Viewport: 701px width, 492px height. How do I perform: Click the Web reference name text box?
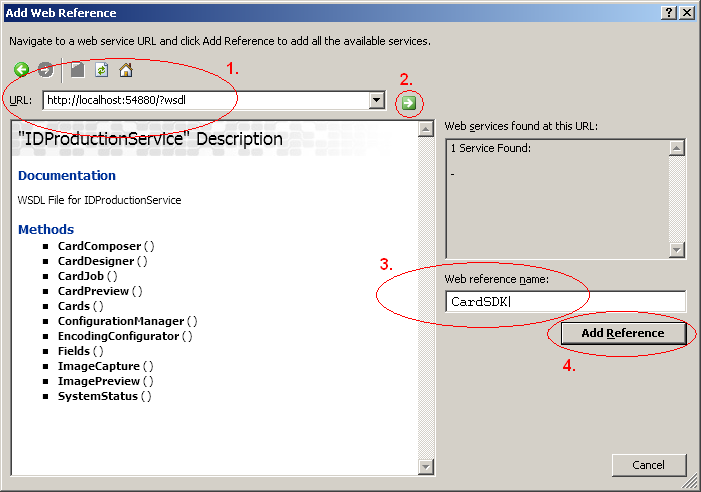click(x=565, y=302)
